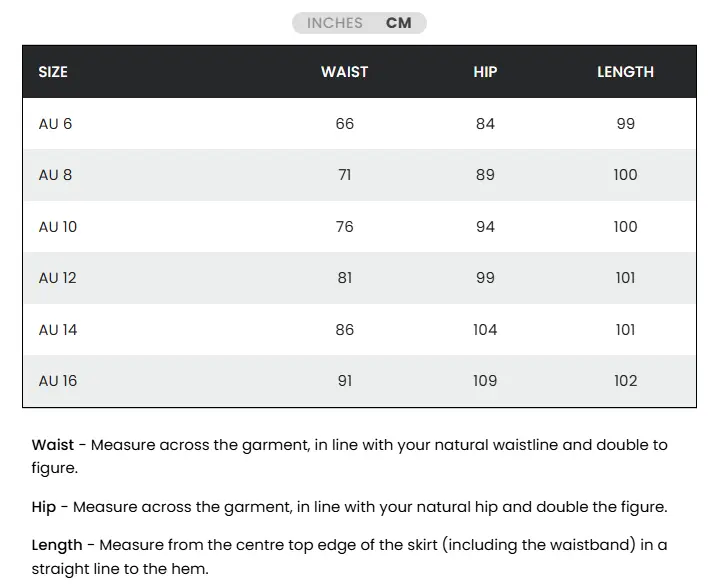Click the HIP column header

tap(485, 72)
